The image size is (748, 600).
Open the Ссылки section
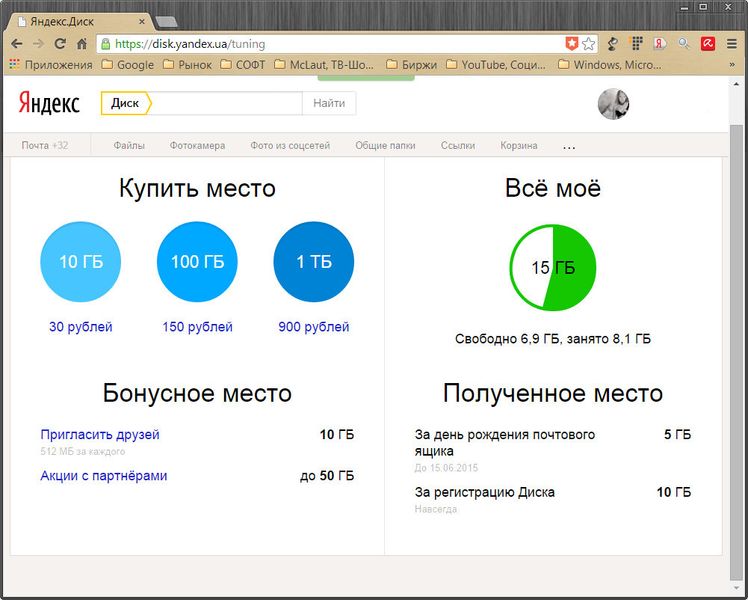(457, 145)
